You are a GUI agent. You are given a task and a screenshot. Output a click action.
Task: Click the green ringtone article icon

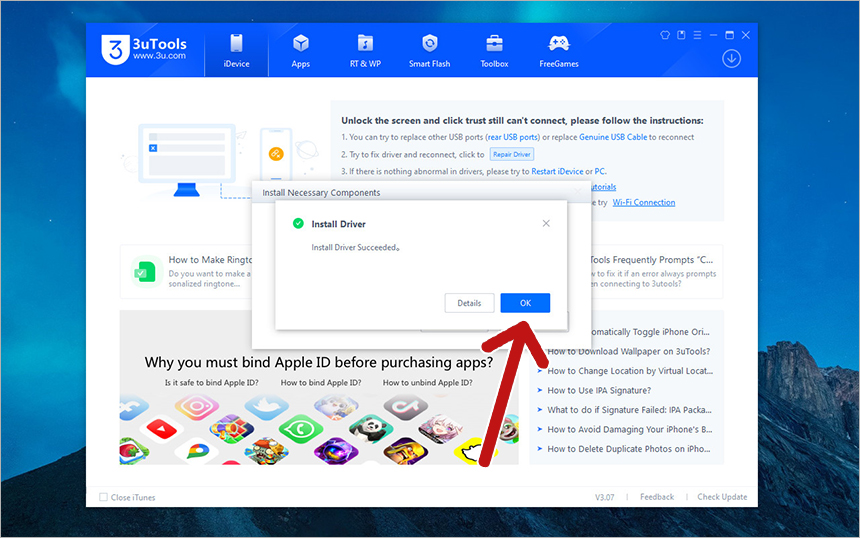click(146, 271)
